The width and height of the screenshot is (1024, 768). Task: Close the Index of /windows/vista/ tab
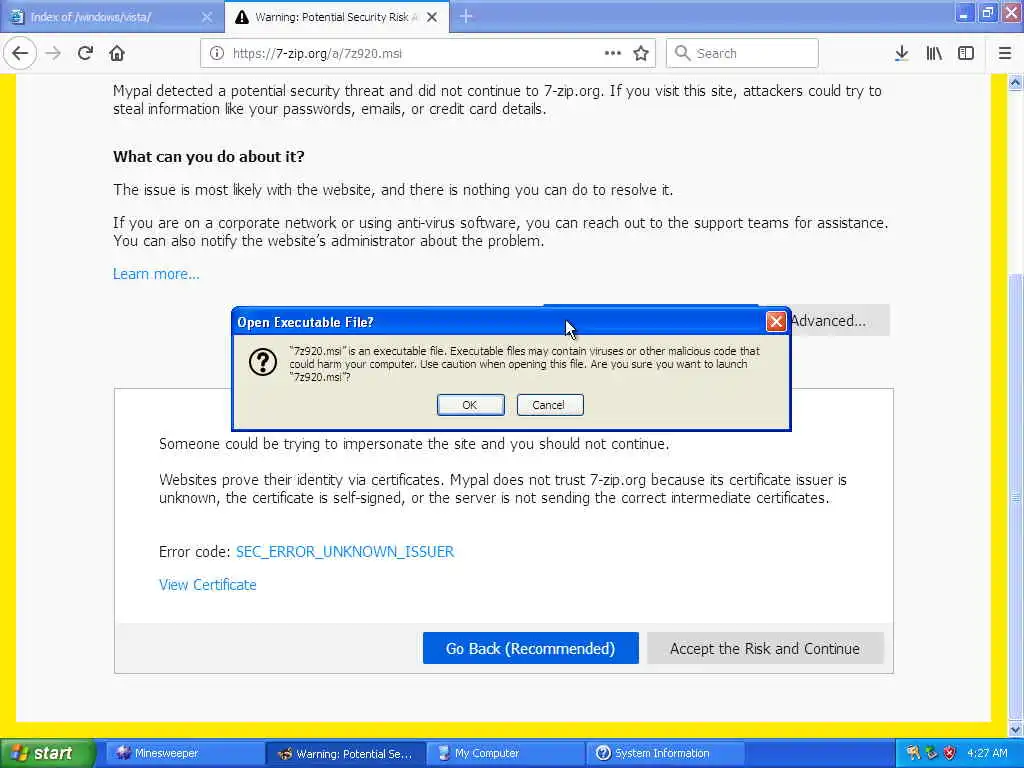(206, 17)
